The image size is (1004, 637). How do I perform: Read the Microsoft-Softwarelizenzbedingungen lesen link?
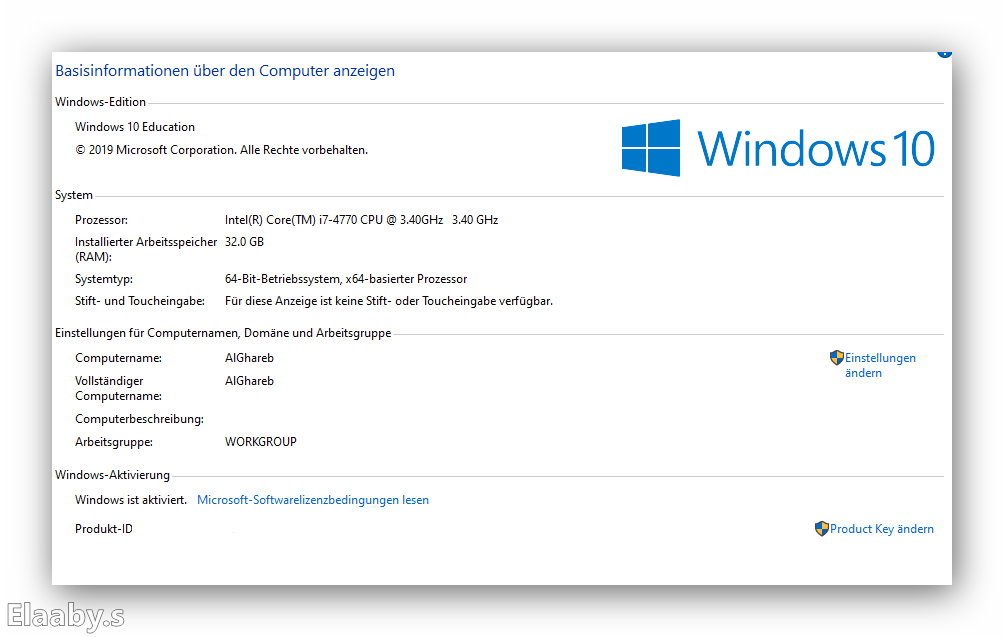(312, 500)
